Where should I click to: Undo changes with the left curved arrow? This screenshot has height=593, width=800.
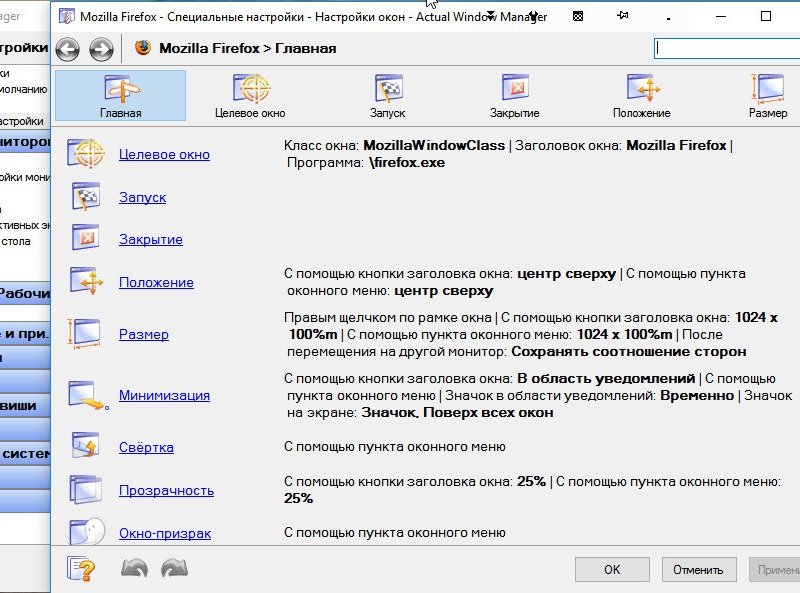[x=134, y=568]
